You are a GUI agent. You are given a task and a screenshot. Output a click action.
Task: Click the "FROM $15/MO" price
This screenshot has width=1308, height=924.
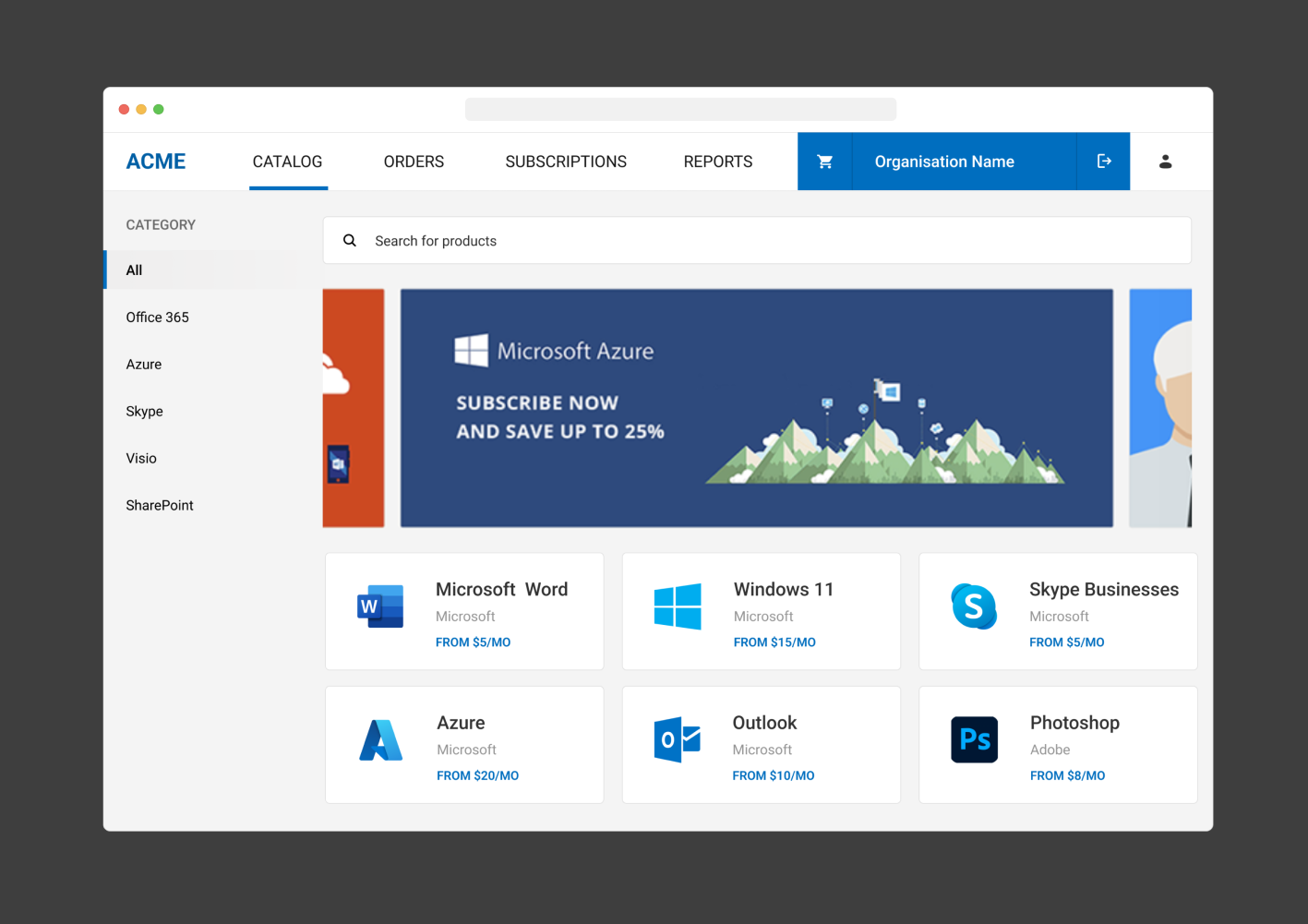(x=774, y=642)
